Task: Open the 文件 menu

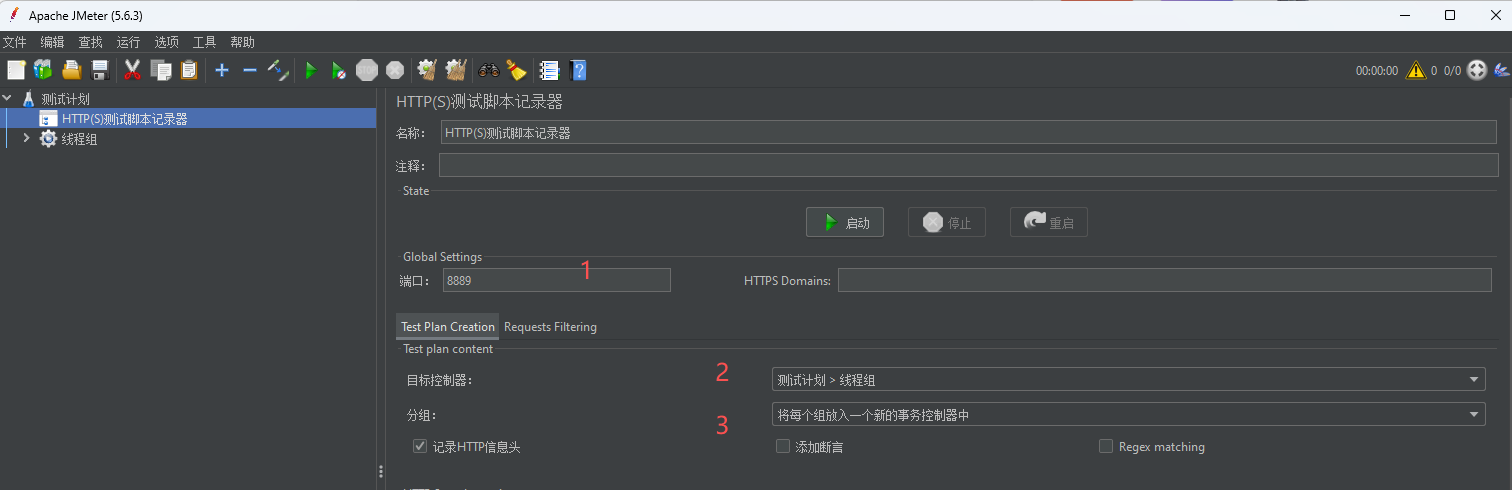Action: [x=14, y=42]
